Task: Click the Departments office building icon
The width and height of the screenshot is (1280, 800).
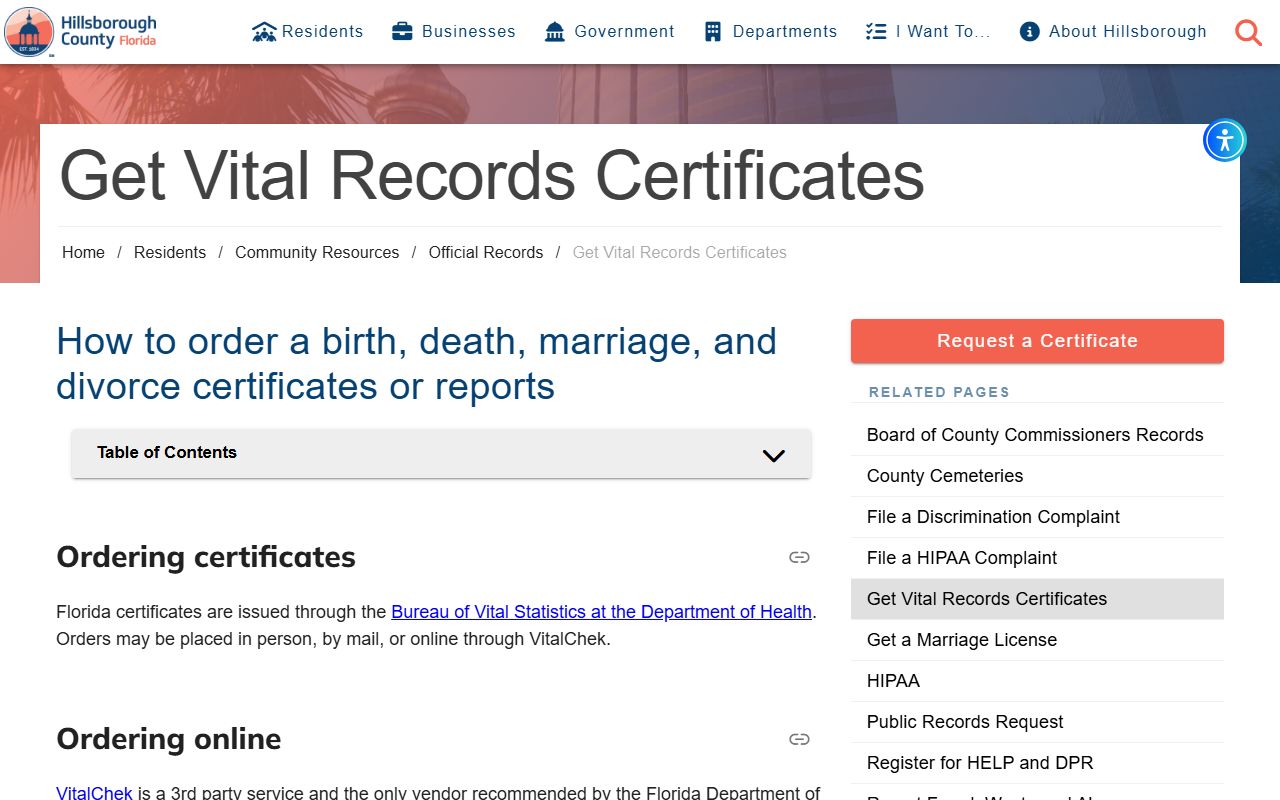Action: 713,32
